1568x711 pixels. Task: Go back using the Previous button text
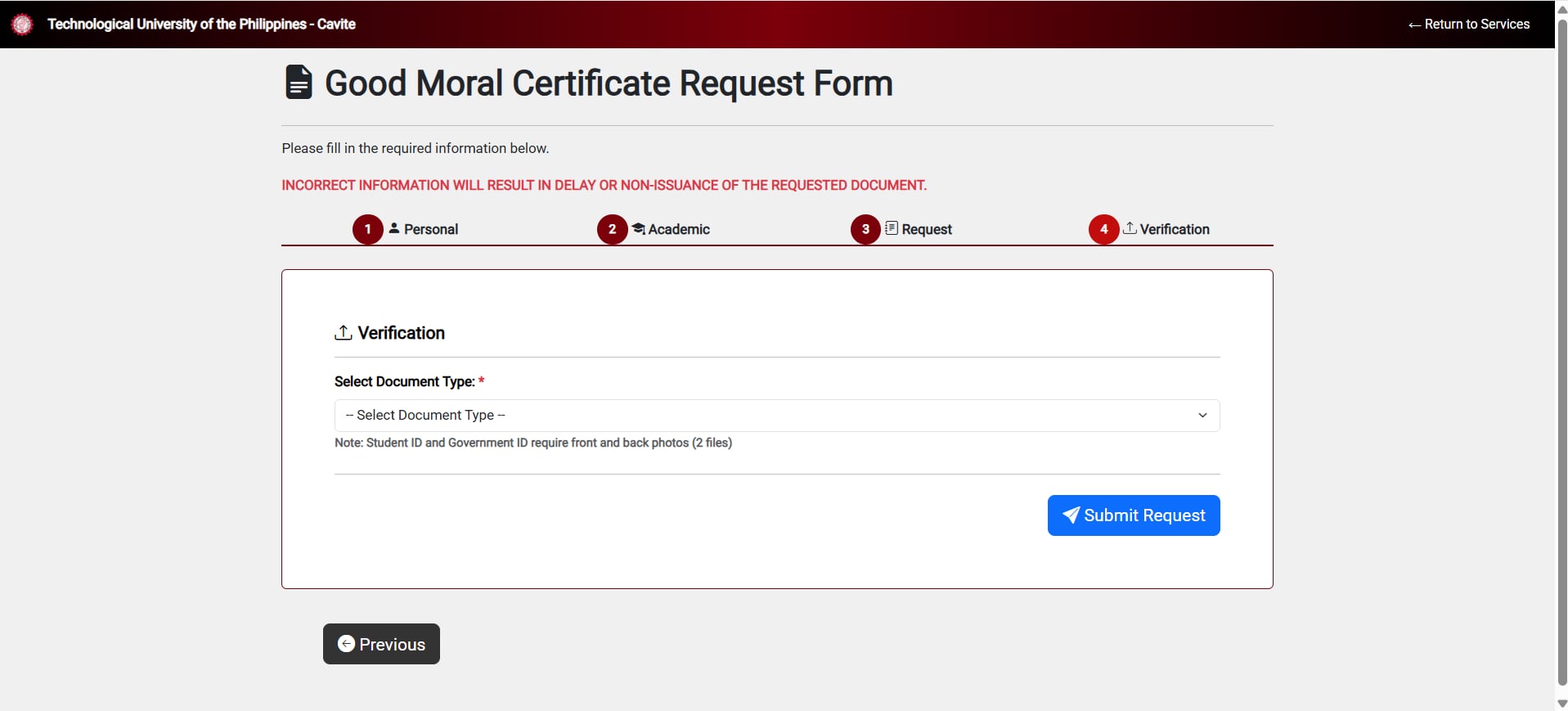(x=393, y=645)
